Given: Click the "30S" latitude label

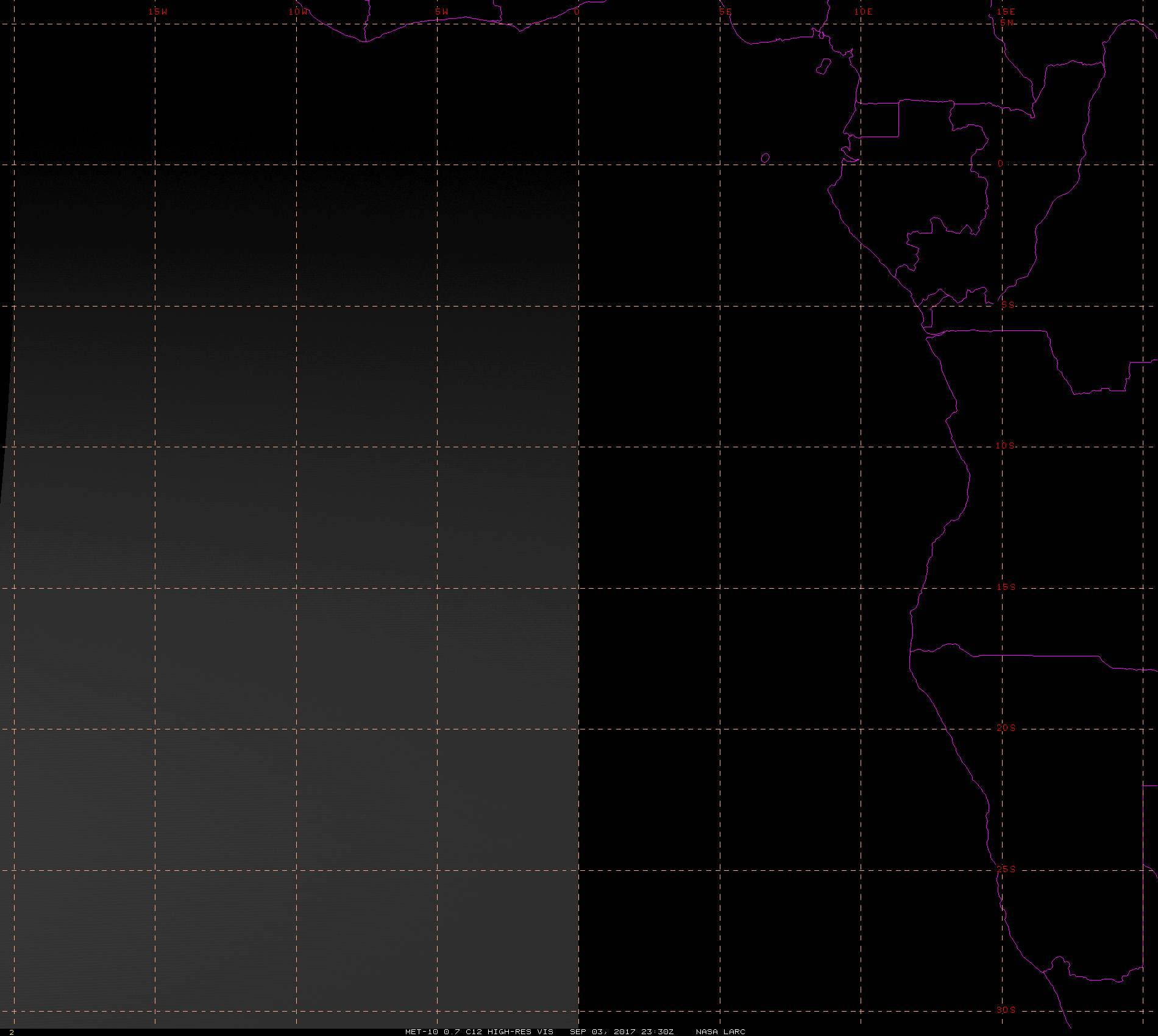Looking at the screenshot, I should (1006, 1010).
